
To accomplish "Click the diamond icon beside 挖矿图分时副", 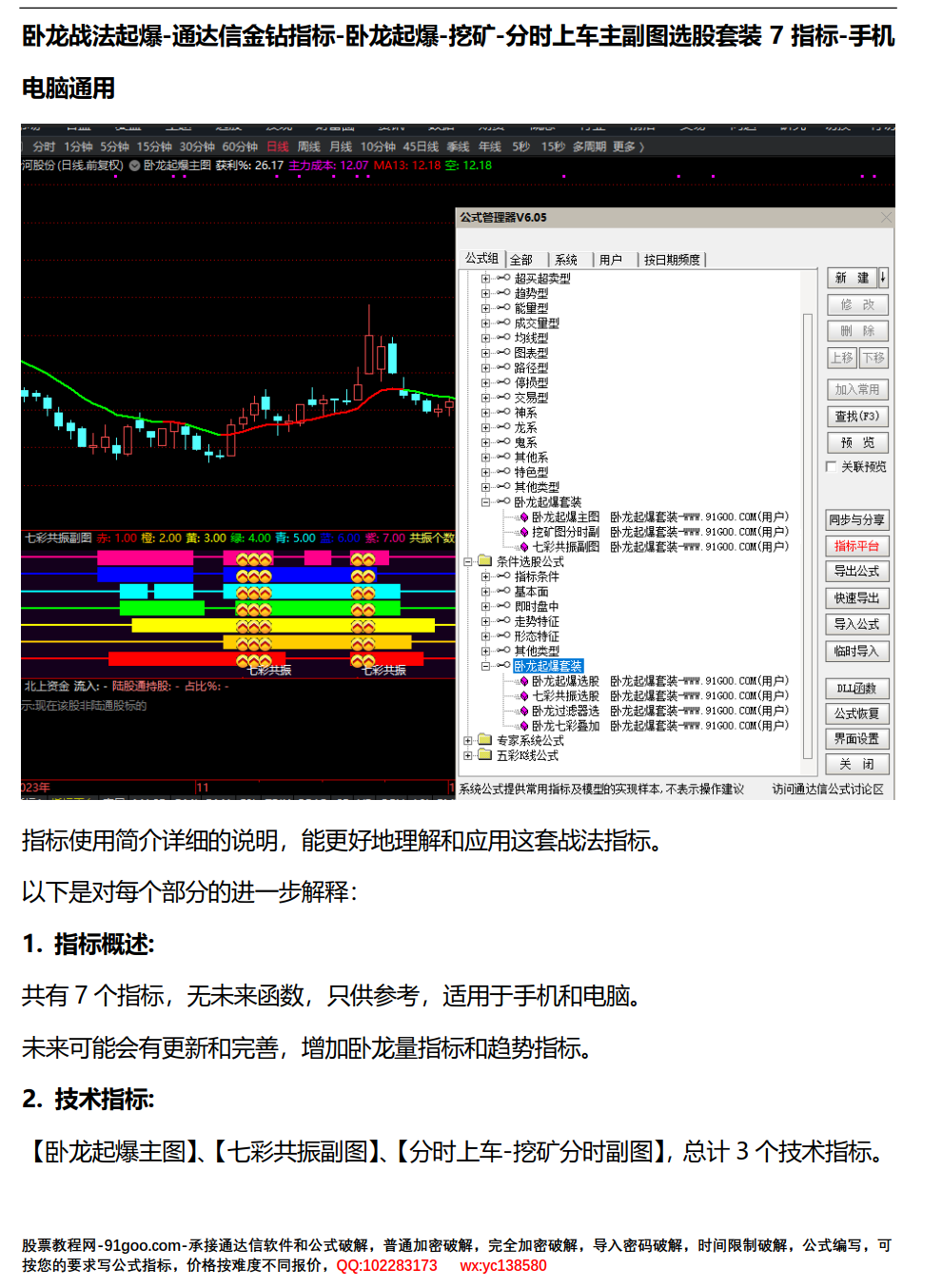I will point(523,533).
